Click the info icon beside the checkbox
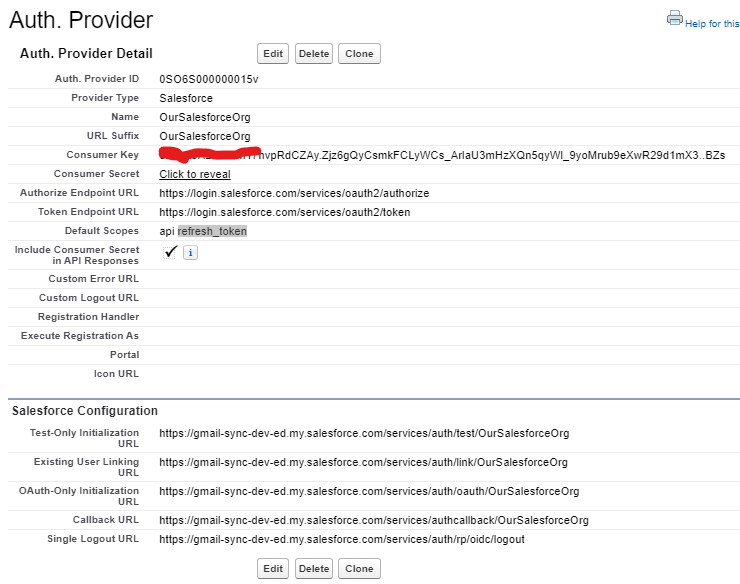This screenshot has width=740, height=584. click(190, 254)
